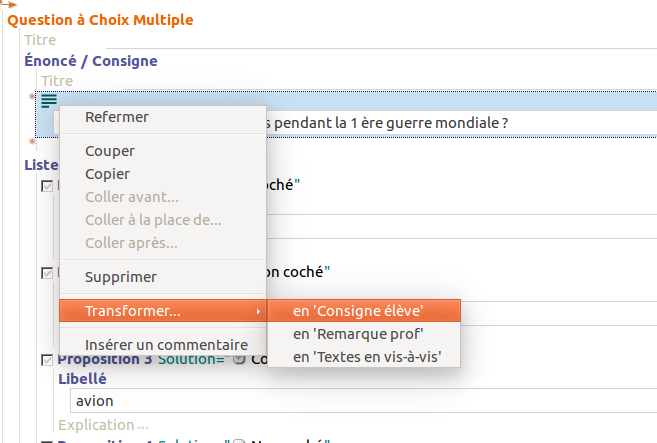The height and width of the screenshot is (443, 657).
Task: Toggle the first proposition's checkbox icon
Action: (x=47, y=186)
